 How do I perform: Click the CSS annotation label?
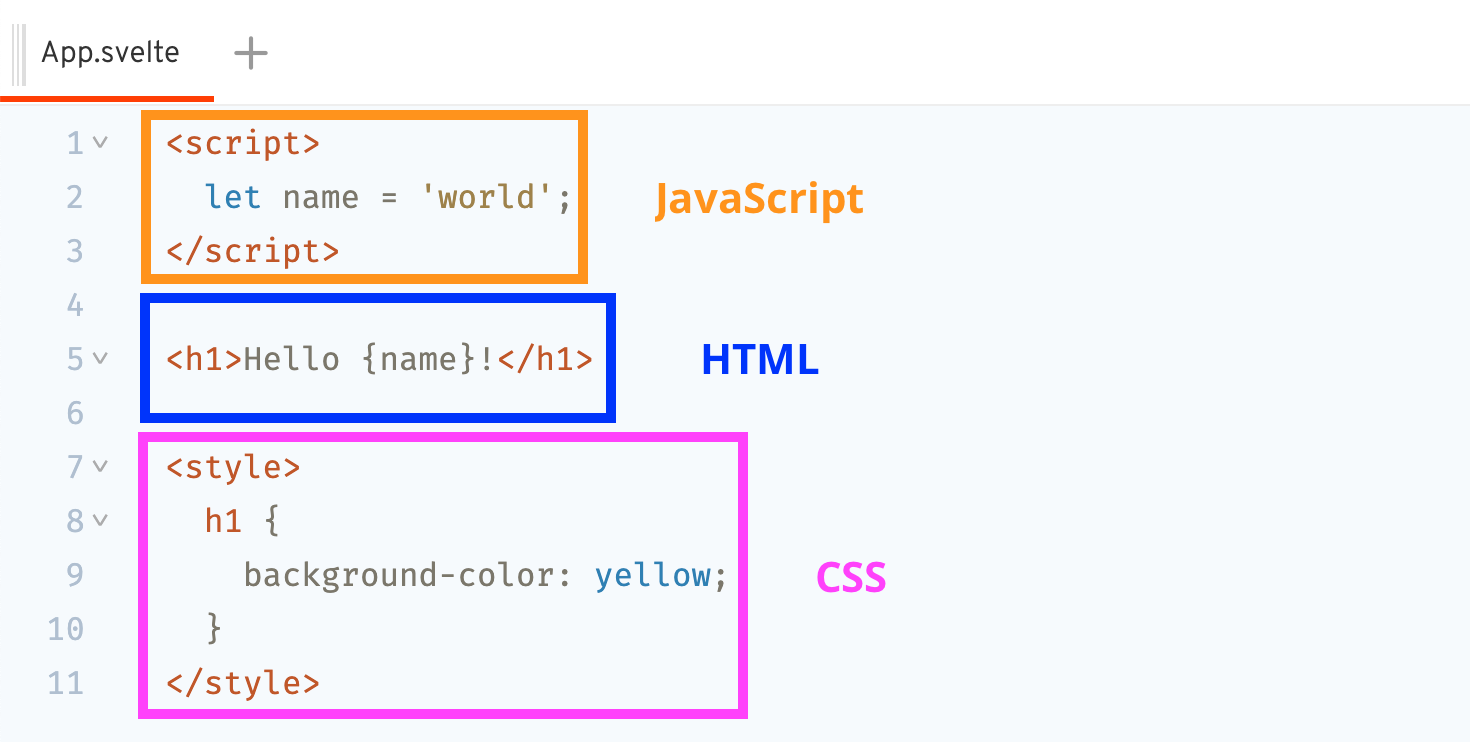pyautogui.click(x=850, y=577)
